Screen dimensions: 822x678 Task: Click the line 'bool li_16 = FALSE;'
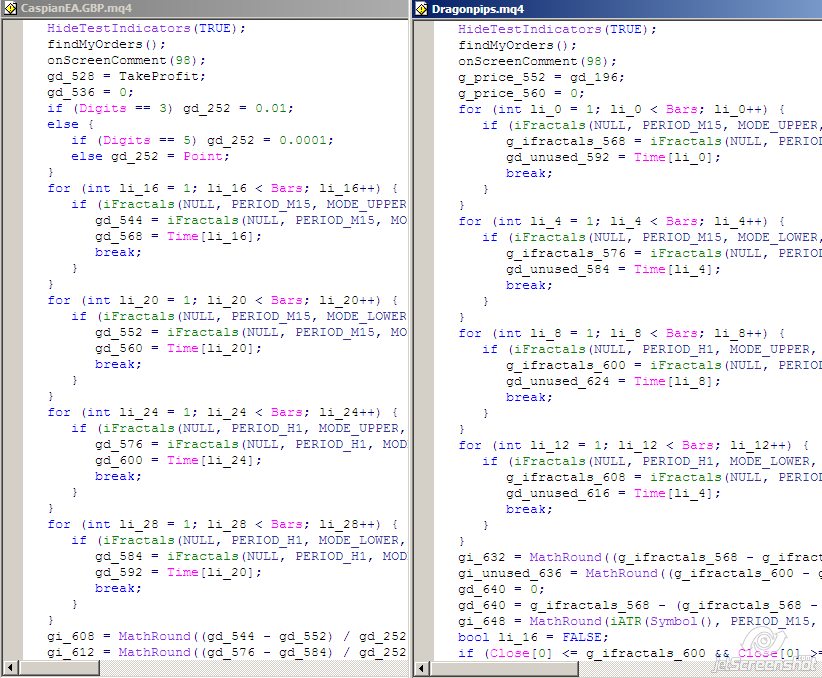(x=534, y=637)
